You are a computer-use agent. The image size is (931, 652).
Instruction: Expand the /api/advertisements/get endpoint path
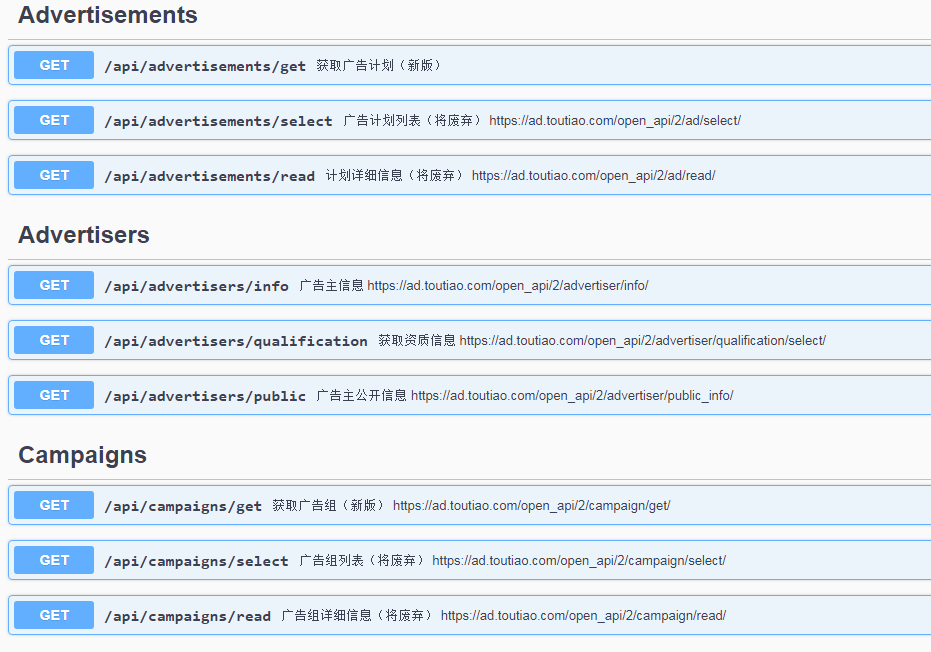205,66
